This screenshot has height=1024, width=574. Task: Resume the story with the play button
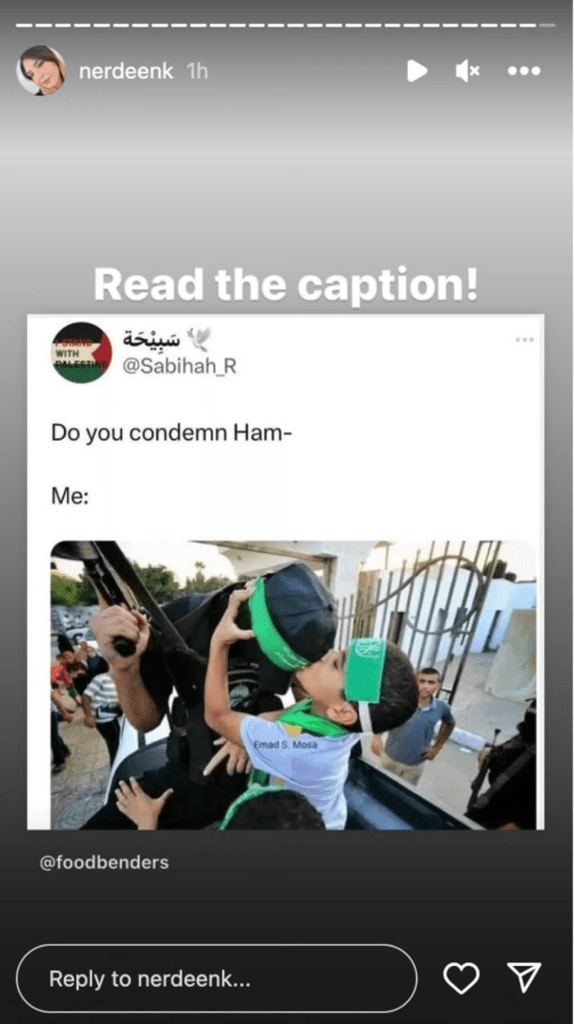click(x=417, y=71)
